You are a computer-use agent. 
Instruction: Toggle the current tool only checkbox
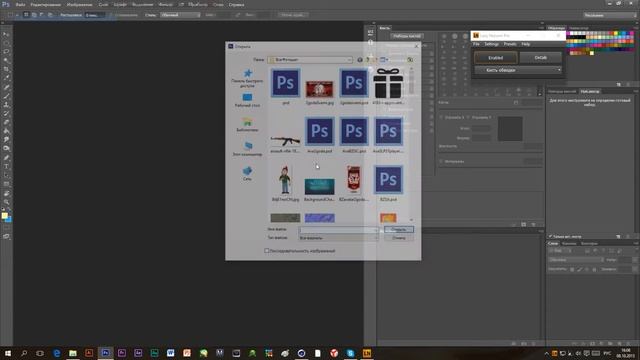[551, 236]
